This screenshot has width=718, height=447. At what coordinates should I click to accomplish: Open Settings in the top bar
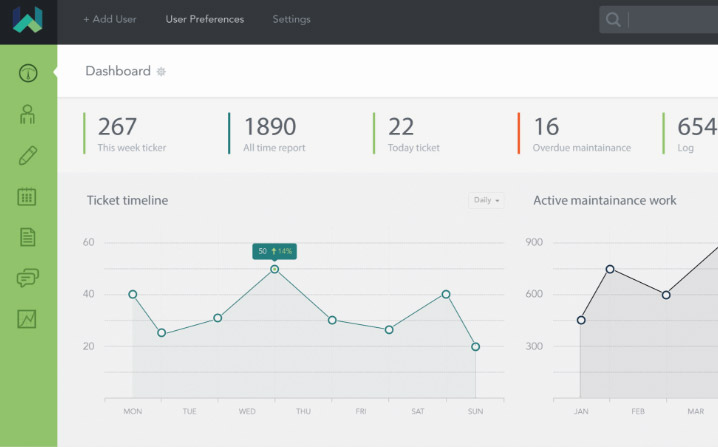(291, 19)
